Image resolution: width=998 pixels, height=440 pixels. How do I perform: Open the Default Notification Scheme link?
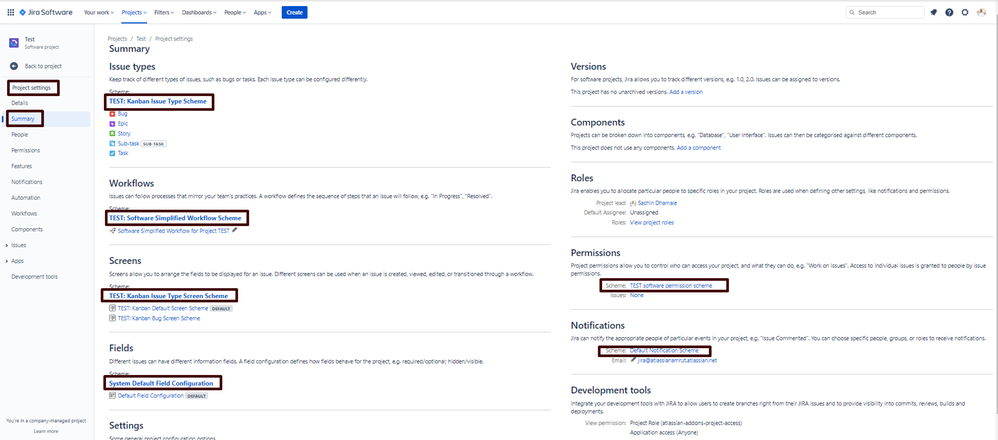point(664,351)
